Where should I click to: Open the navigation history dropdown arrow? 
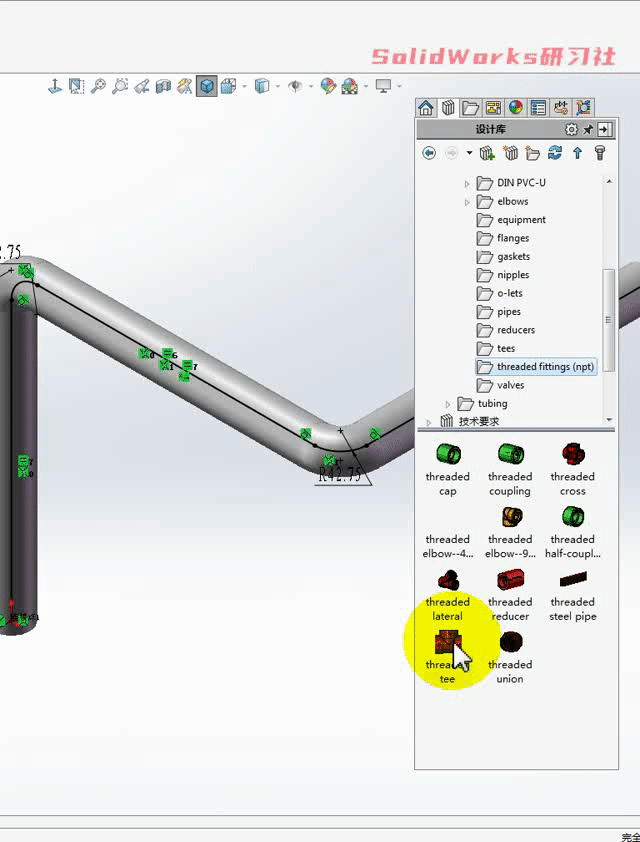coord(469,154)
